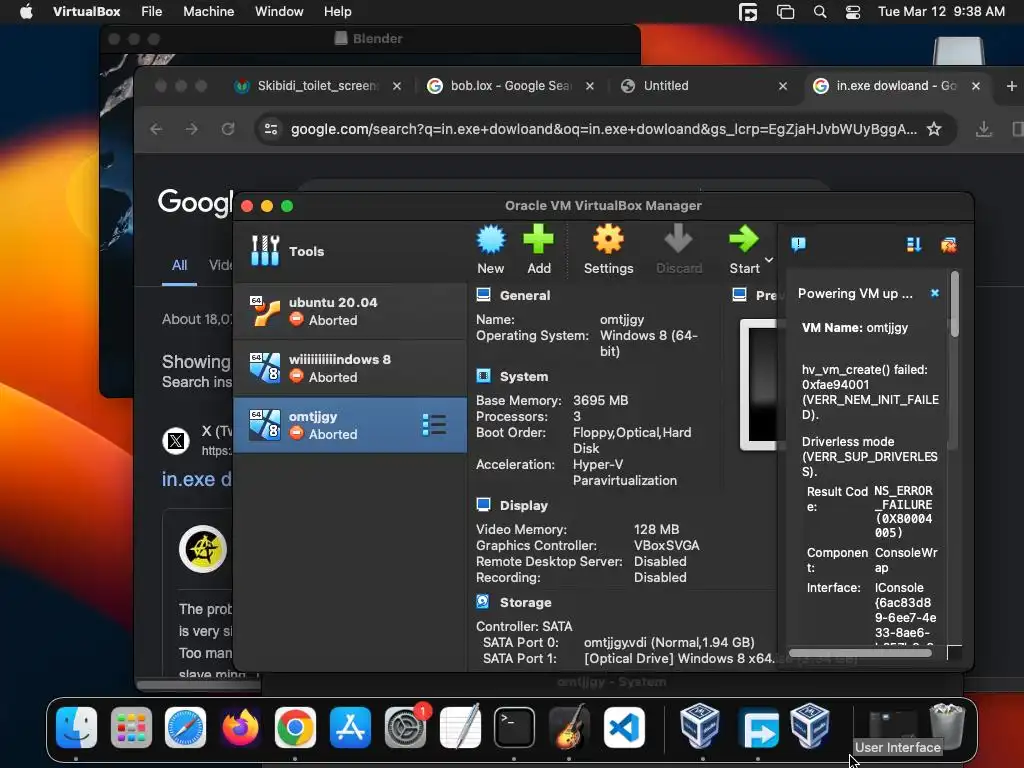Screen dimensions: 1024x768
Task: Click the VM preview thumbnail
Action: coord(758,384)
